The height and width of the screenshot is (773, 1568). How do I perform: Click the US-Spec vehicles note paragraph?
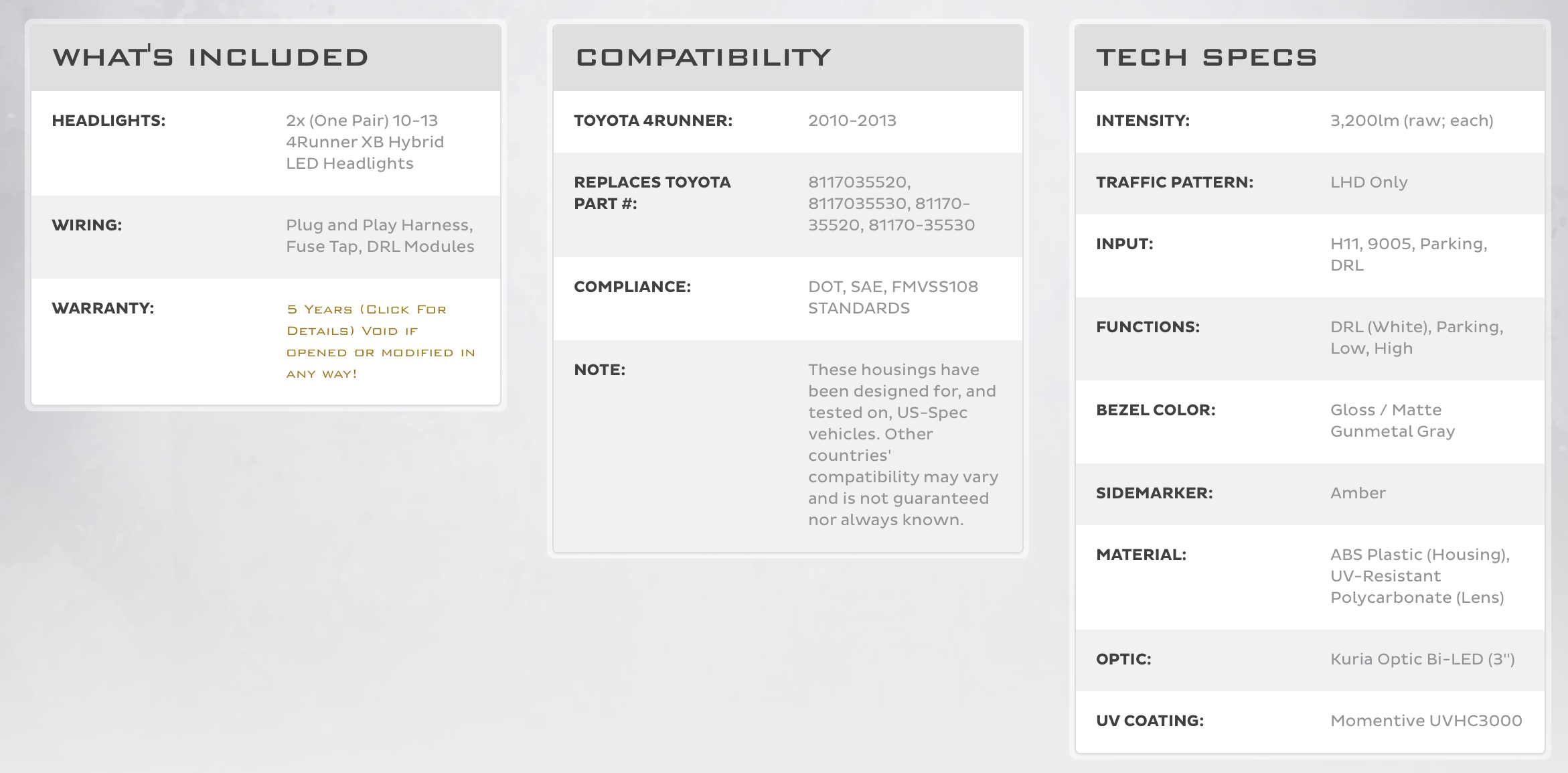[903, 445]
